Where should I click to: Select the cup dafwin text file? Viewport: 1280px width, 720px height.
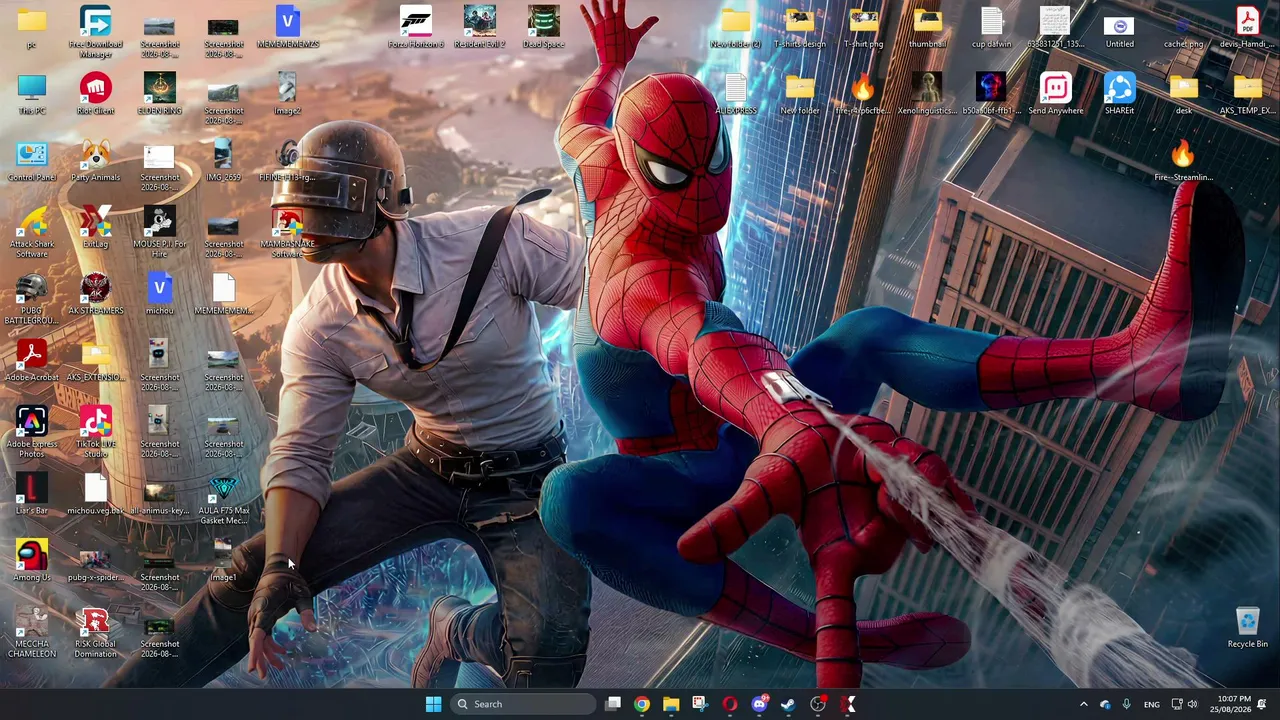pos(991,28)
